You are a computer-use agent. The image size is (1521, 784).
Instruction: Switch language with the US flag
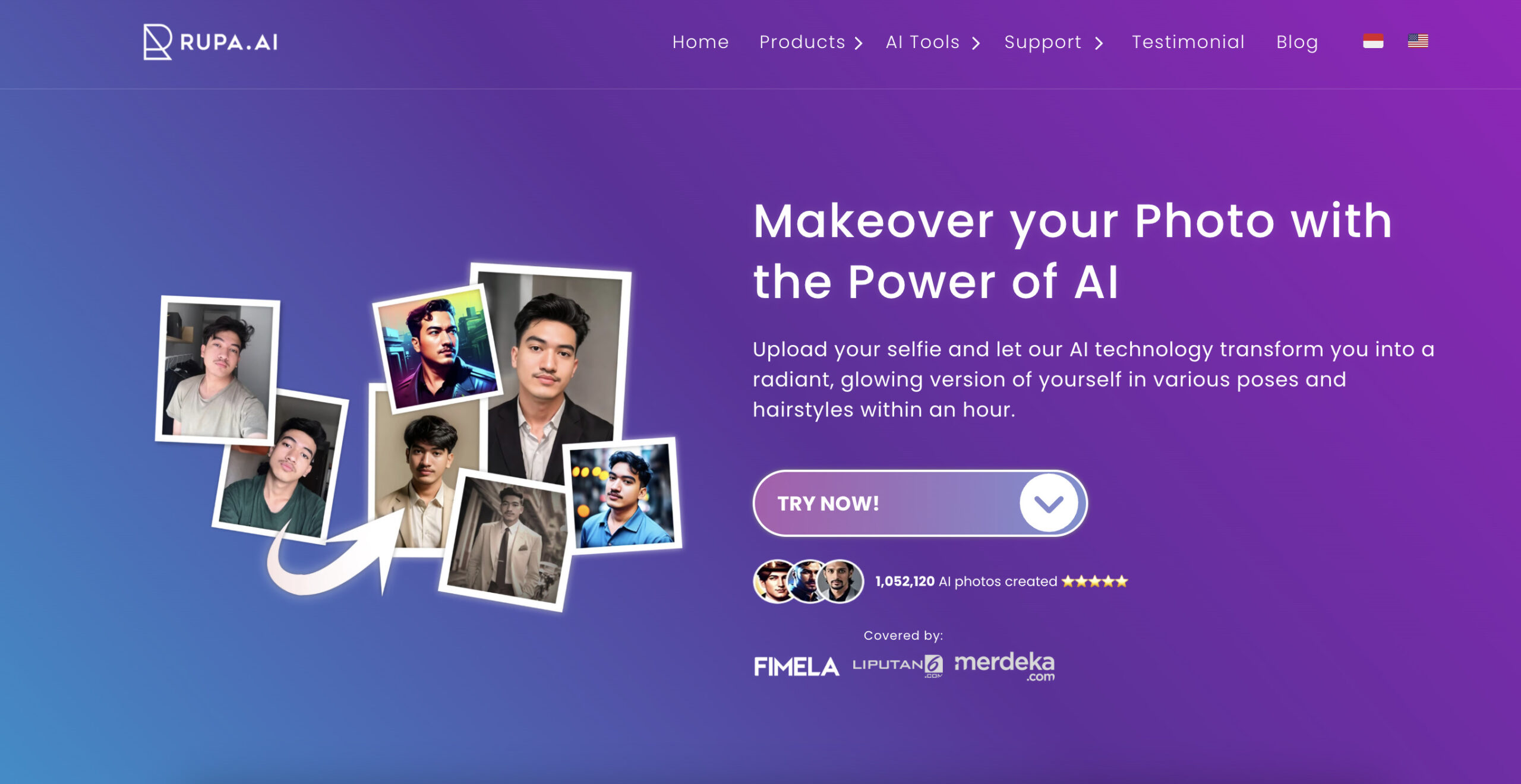[1418, 41]
